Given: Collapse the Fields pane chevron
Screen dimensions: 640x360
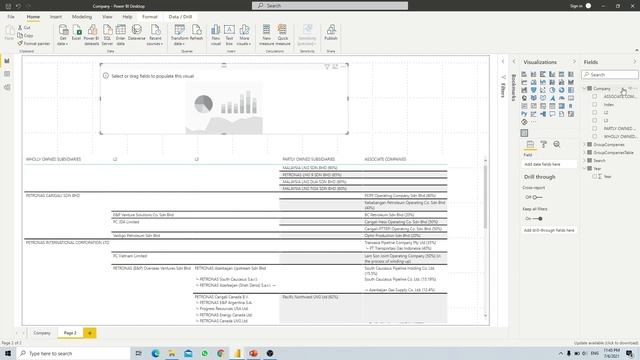Looking at the screenshot, I should (634, 62).
